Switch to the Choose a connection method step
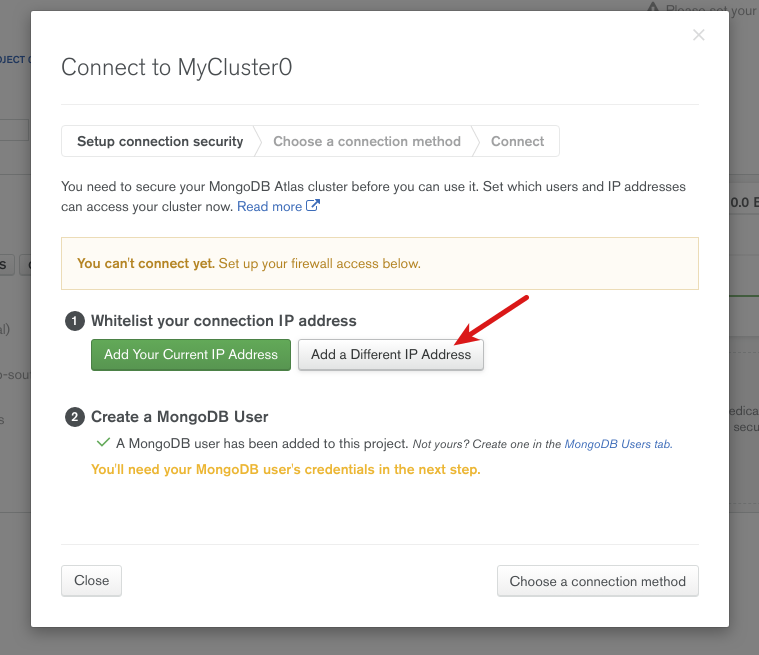 pyautogui.click(x=367, y=141)
